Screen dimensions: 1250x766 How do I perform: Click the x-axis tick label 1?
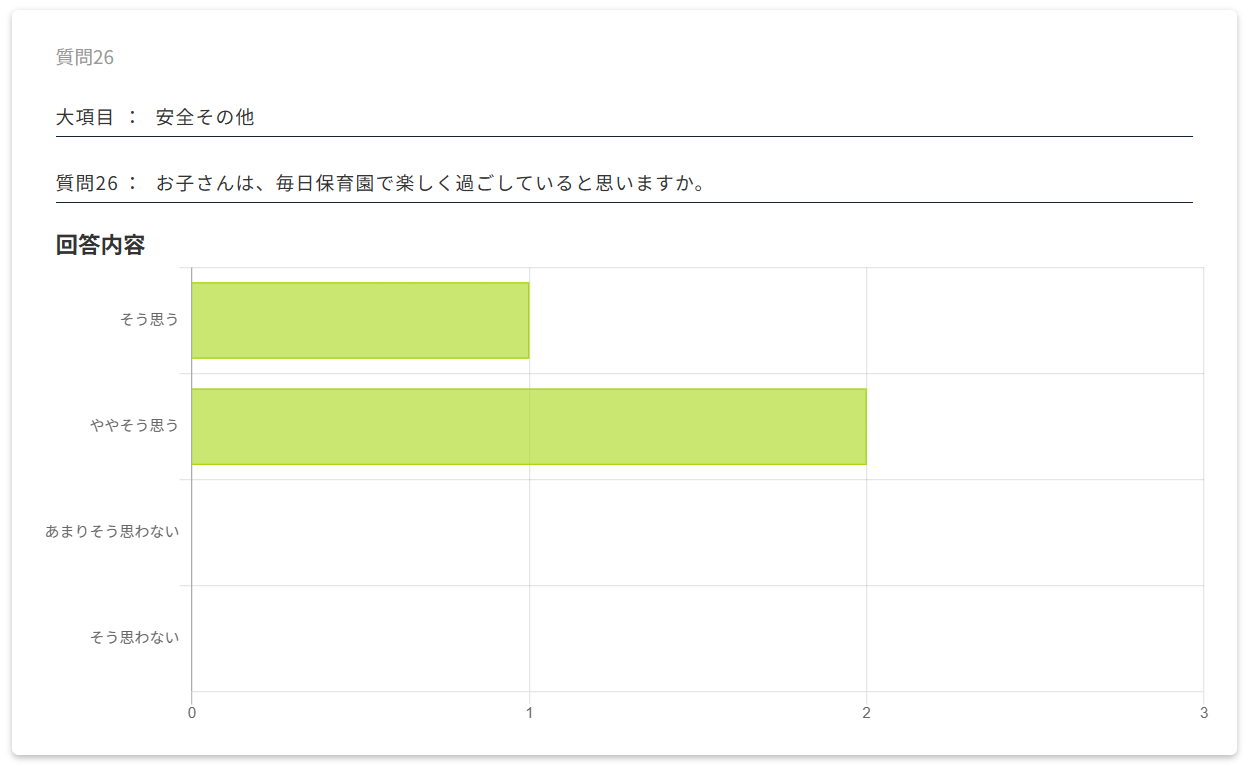(x=529, y=713)
